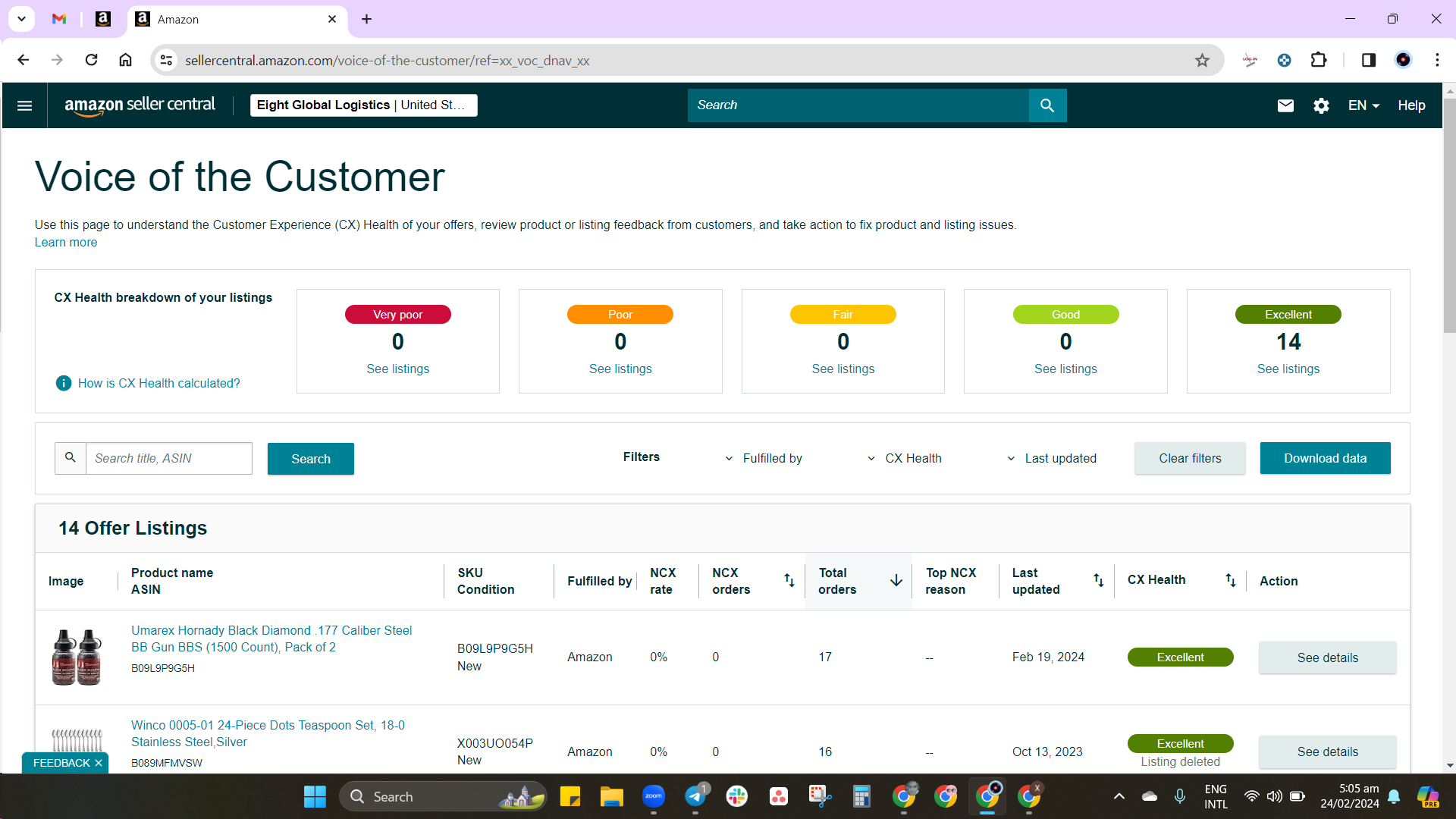Open the Umarex Hornady Black Diamond product link

(271, 639)
